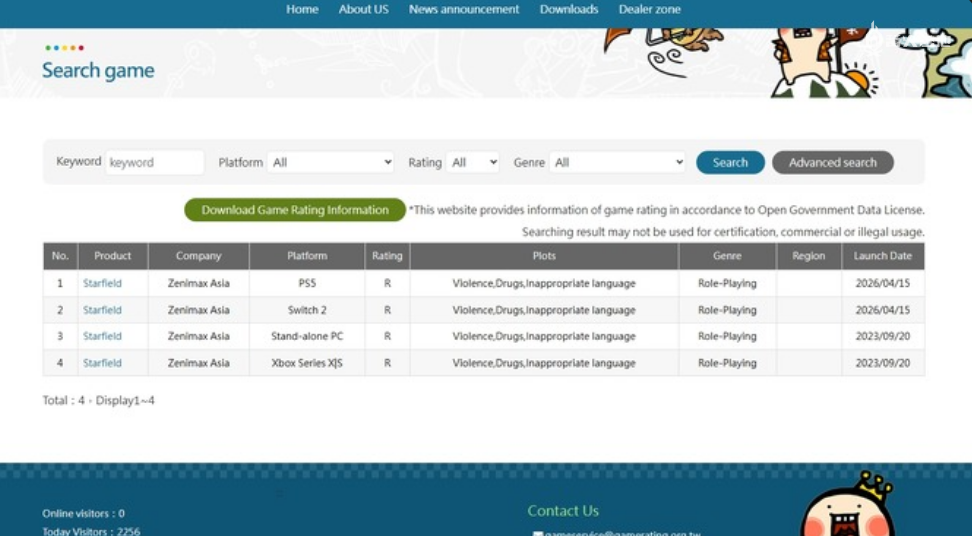The image size is (972, 536).
Task: Click the Search game page heading
Action: tap(98, 70)
